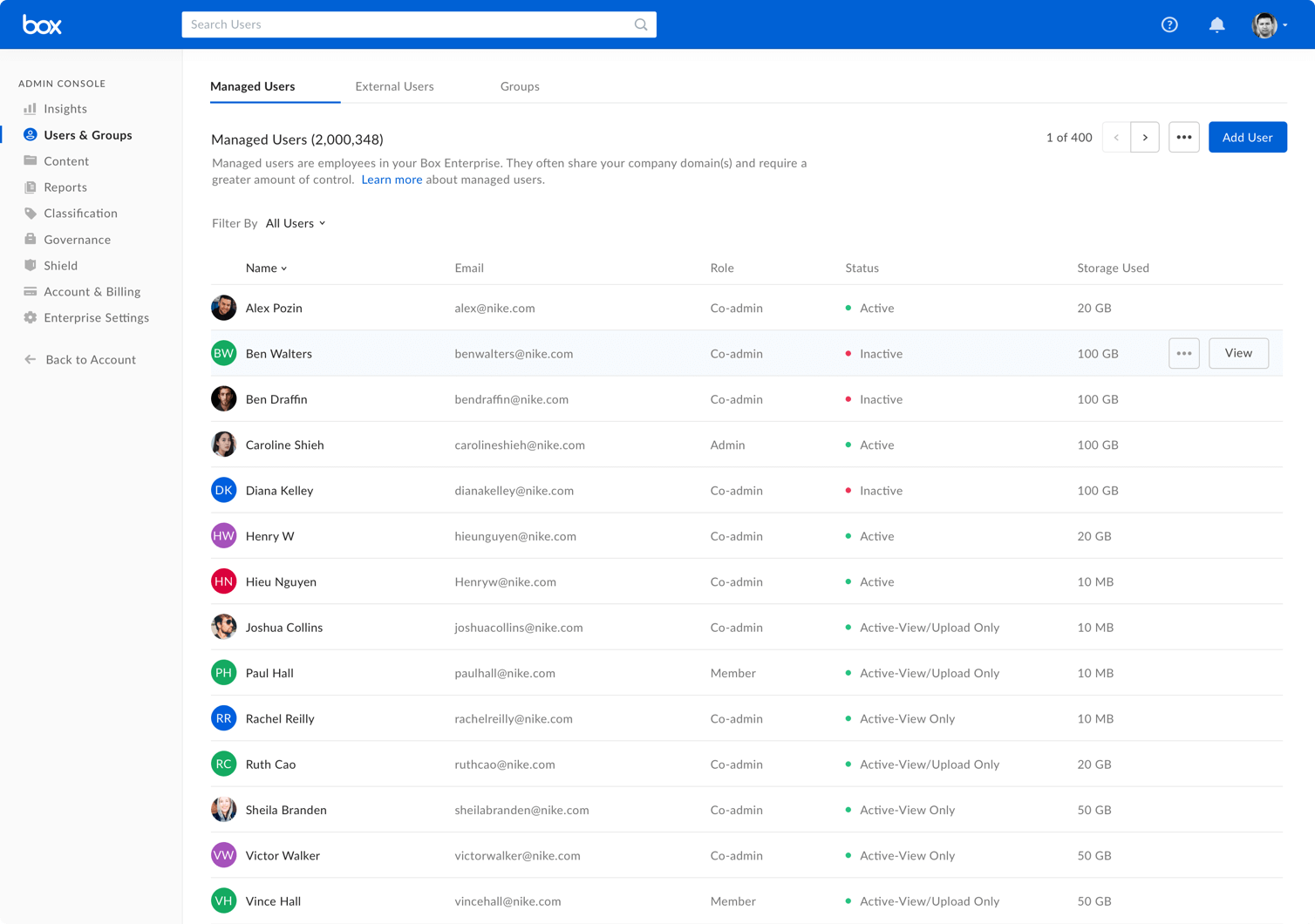Screen dimensions: 1315x924
Task: Click the Back to Account arrow icon
Action: 31,359
